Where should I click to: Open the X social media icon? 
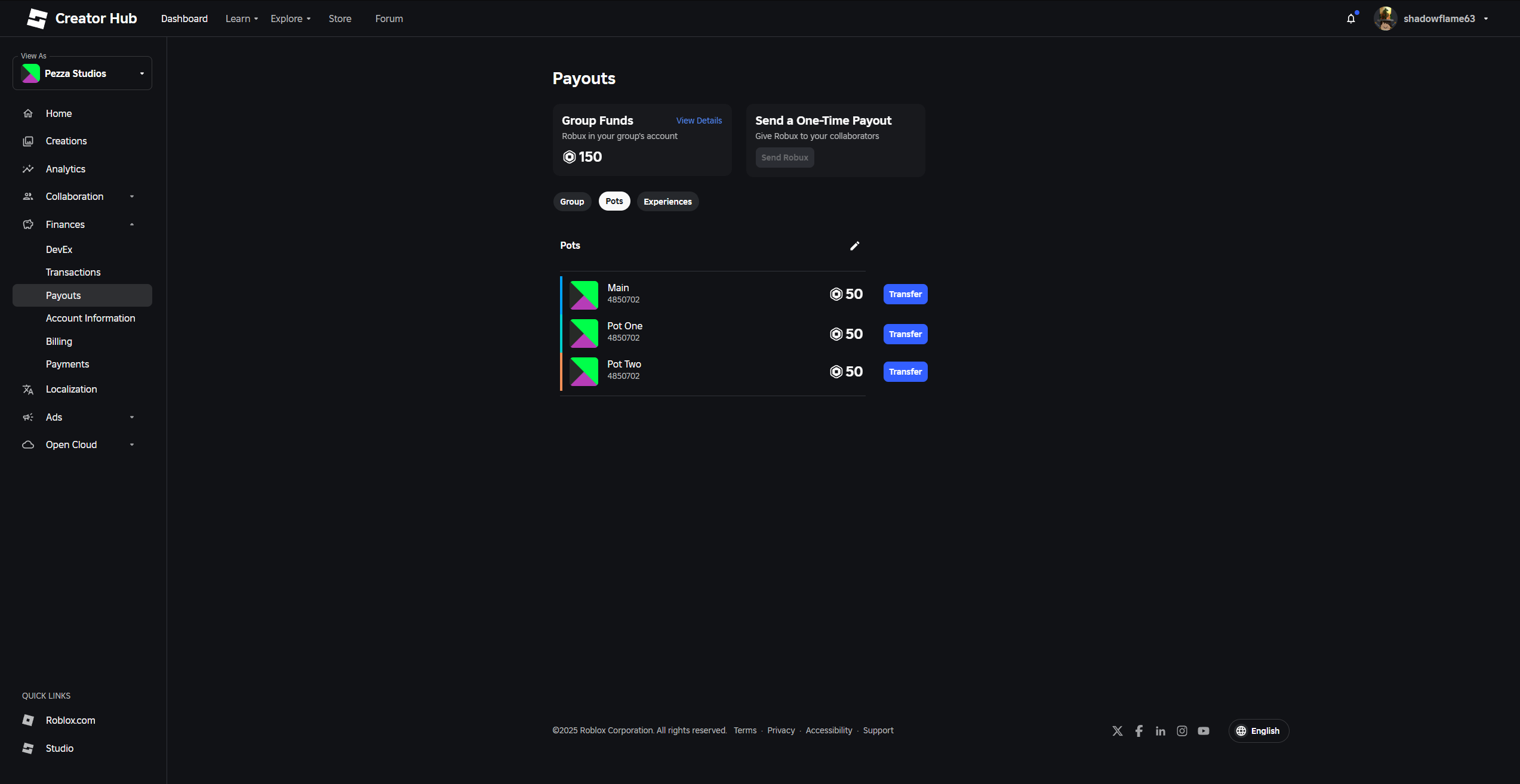tap(1118, 731)
